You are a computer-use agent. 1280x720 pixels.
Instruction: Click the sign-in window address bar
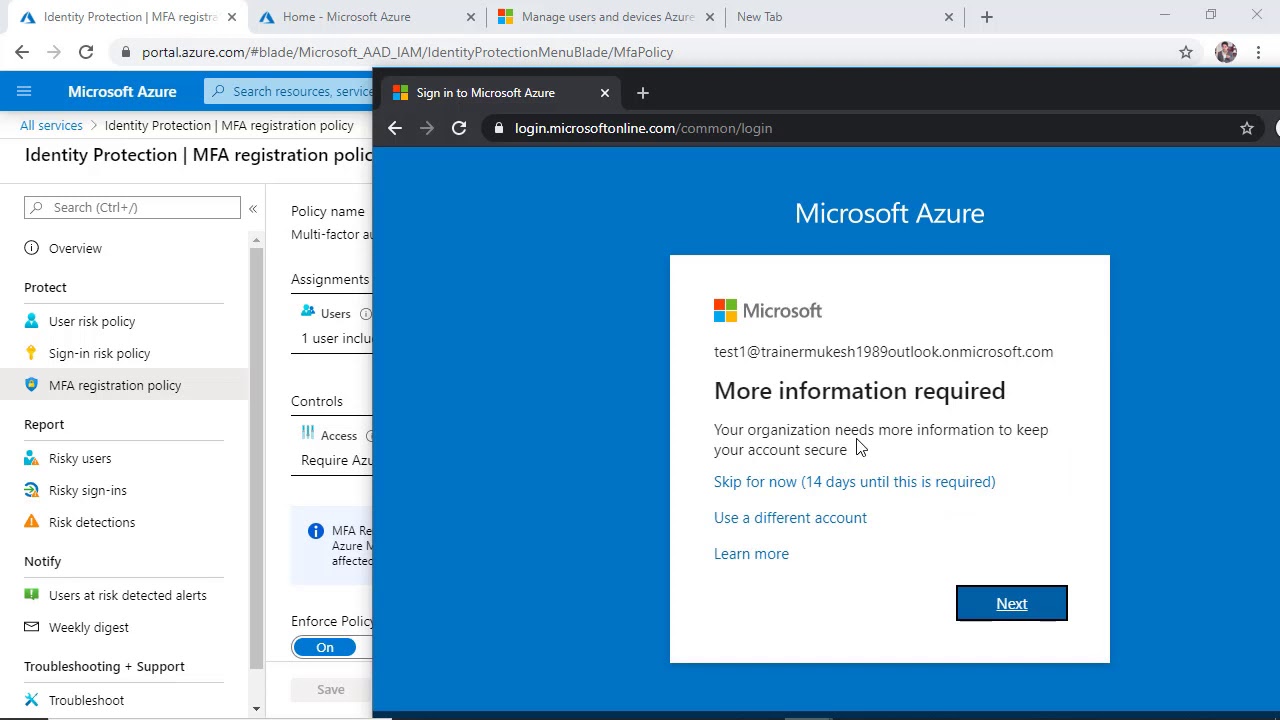click(870, 128)
